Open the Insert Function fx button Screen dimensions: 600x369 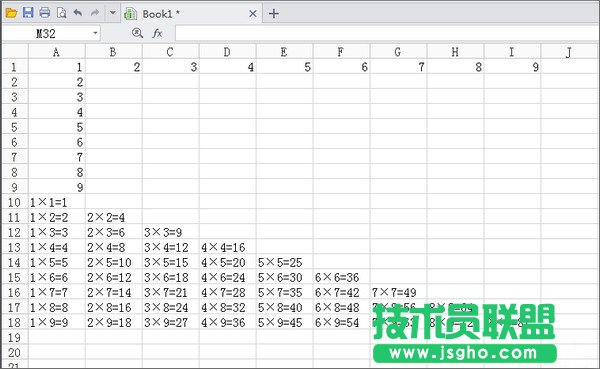click(157, 33)
